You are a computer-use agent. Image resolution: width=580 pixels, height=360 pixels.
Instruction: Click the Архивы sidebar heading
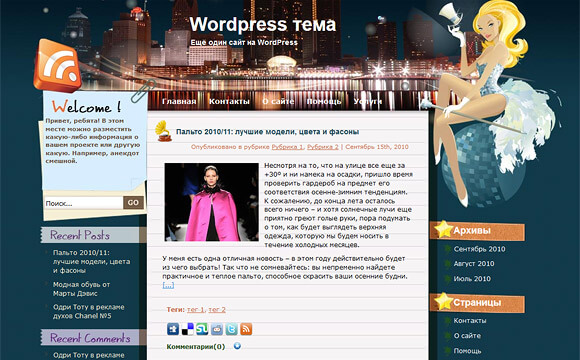click(x=472, y=231)
